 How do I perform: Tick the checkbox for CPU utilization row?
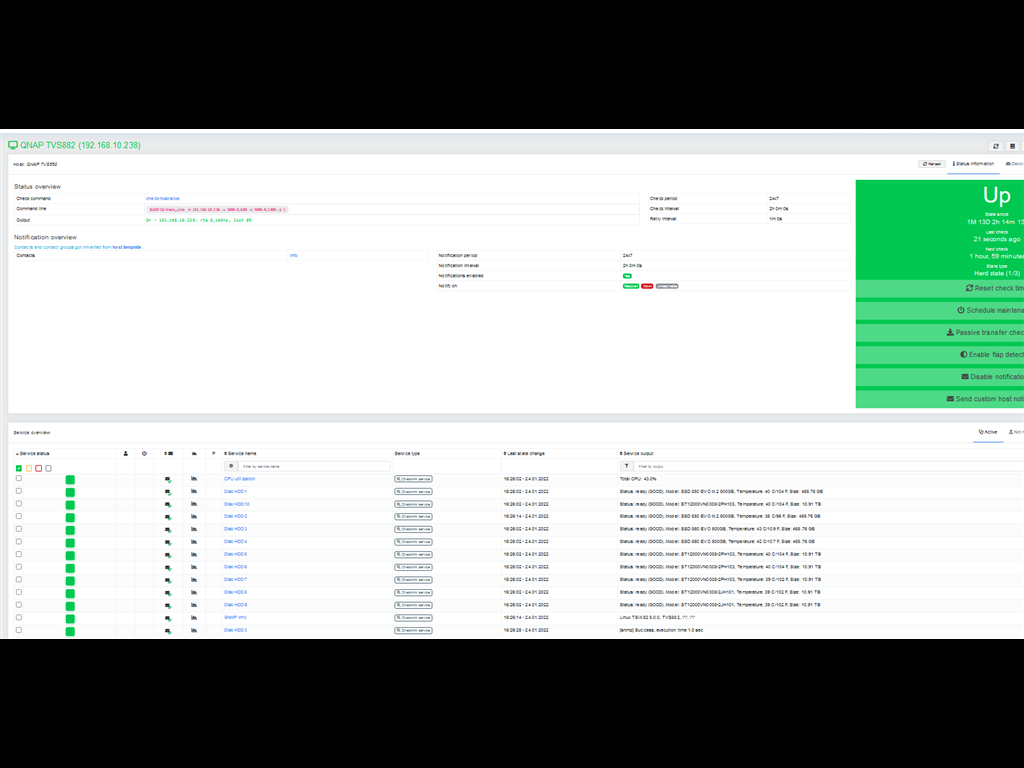[19, 479]
